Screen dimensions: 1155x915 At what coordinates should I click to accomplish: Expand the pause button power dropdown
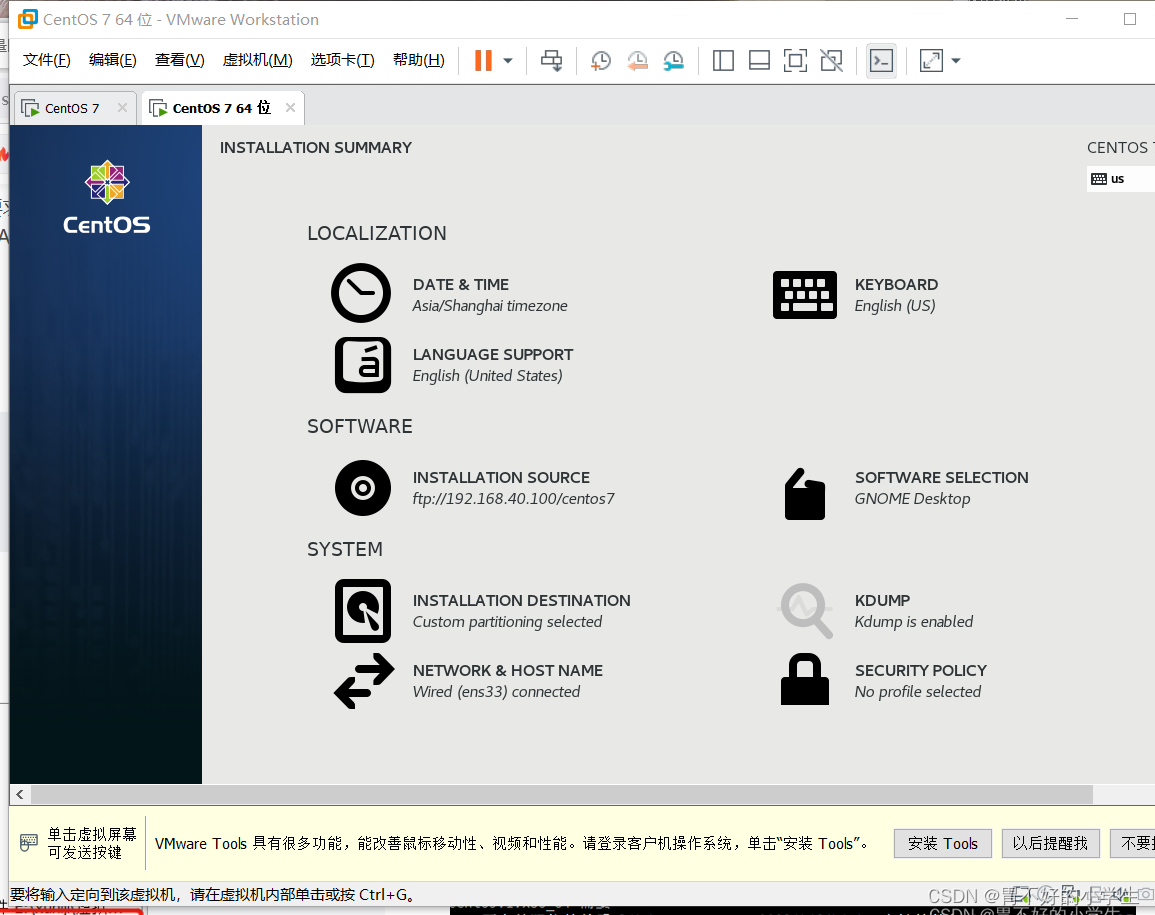coord(508,61)
